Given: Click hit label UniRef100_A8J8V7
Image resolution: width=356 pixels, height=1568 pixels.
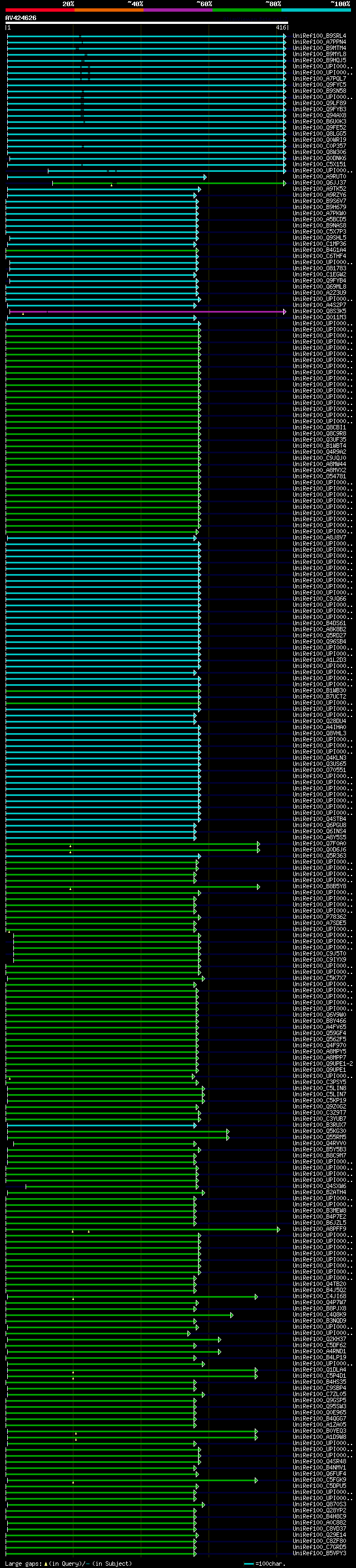Looking at the screenshot, I should click(319, 537).
